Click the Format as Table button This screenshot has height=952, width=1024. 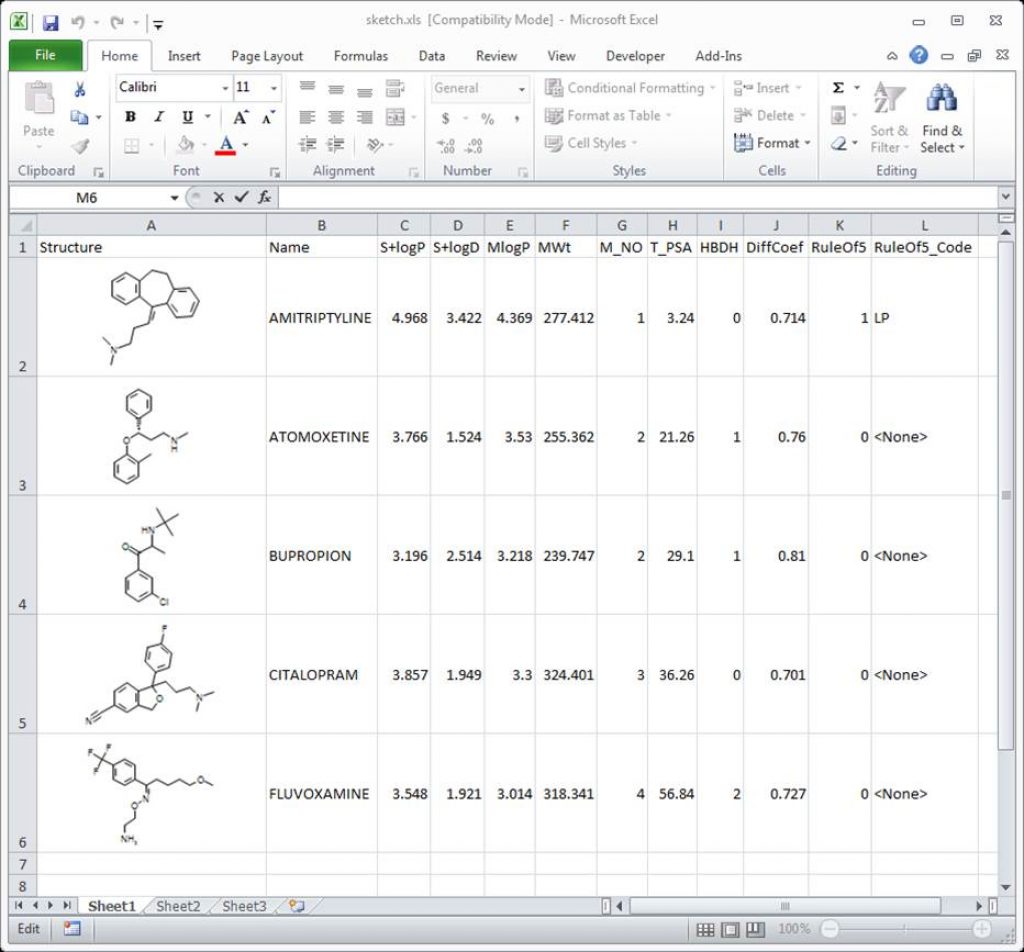(607, 115)
